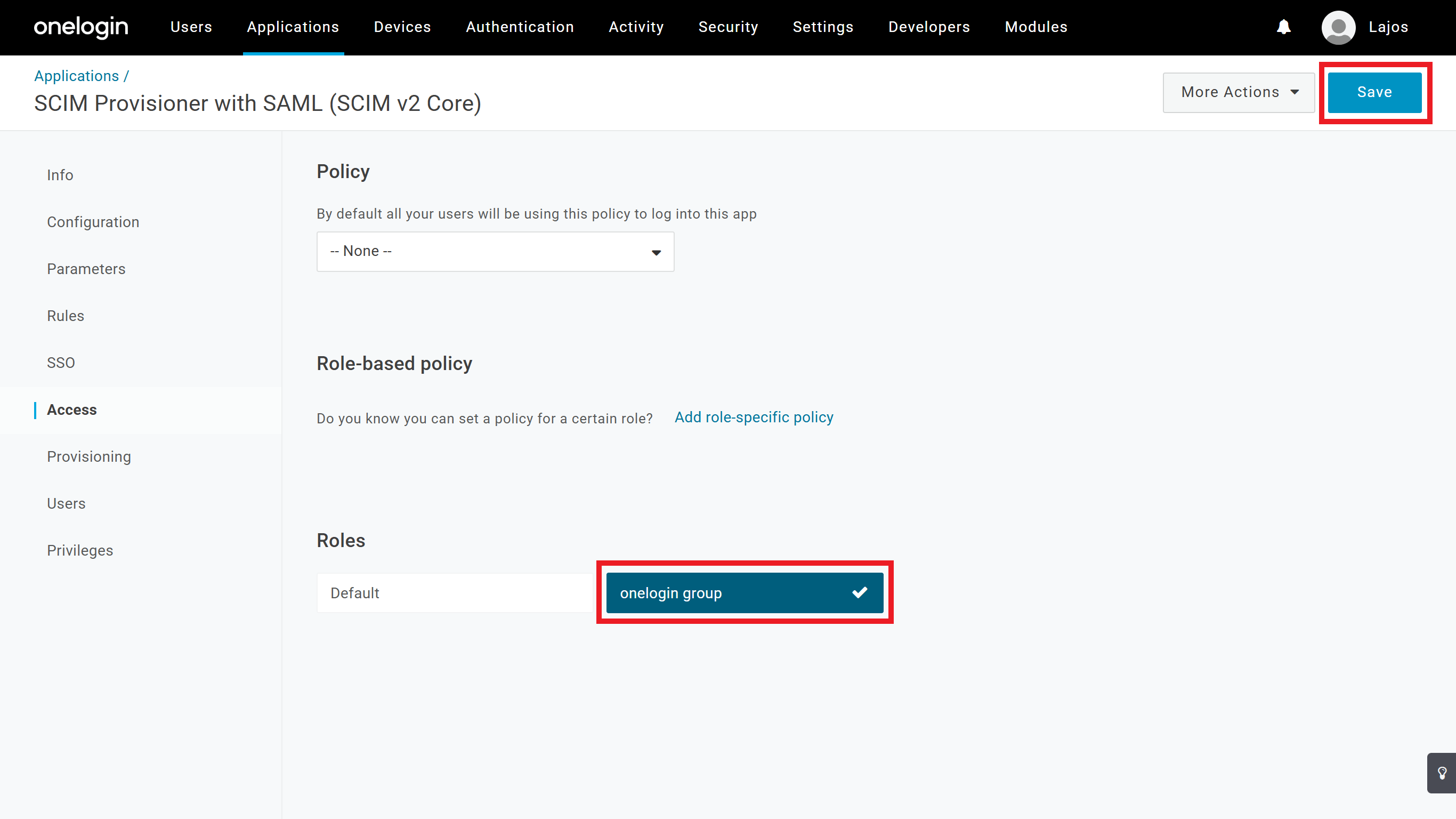Open the default policy dropdown
Viewport: 1456px width, 819px height.
click(495, 251)
